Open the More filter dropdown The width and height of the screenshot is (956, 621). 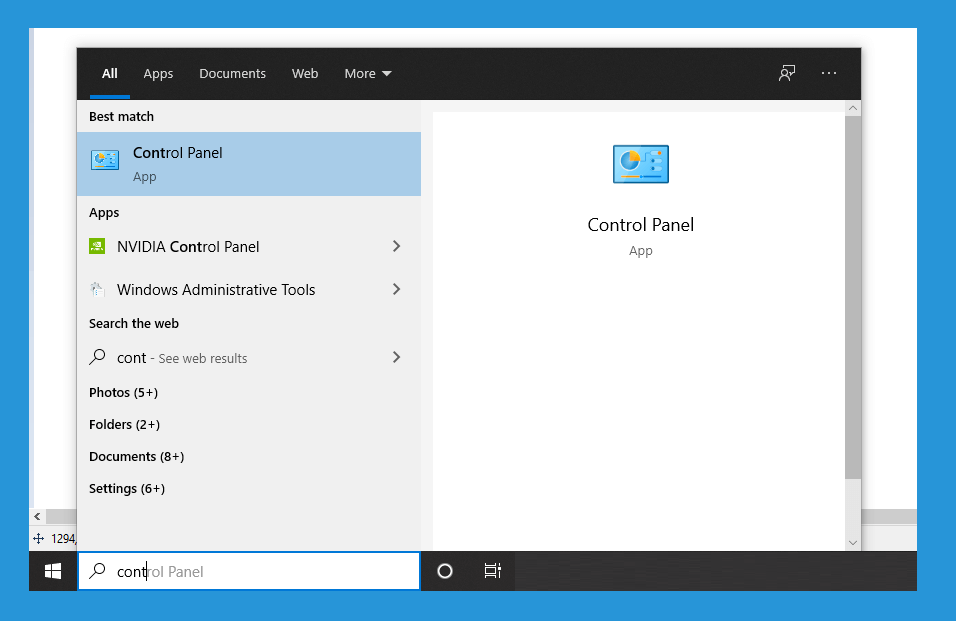pos(368,74)
